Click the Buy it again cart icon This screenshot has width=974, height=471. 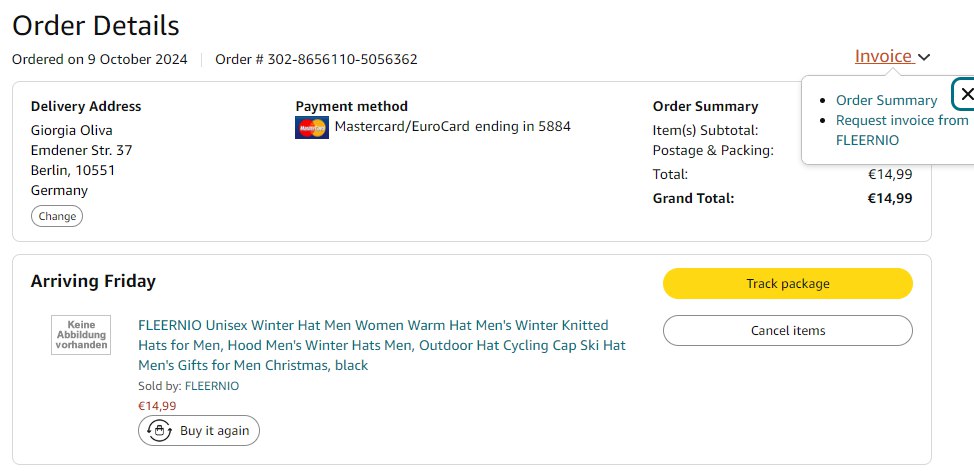coord(158,431)
